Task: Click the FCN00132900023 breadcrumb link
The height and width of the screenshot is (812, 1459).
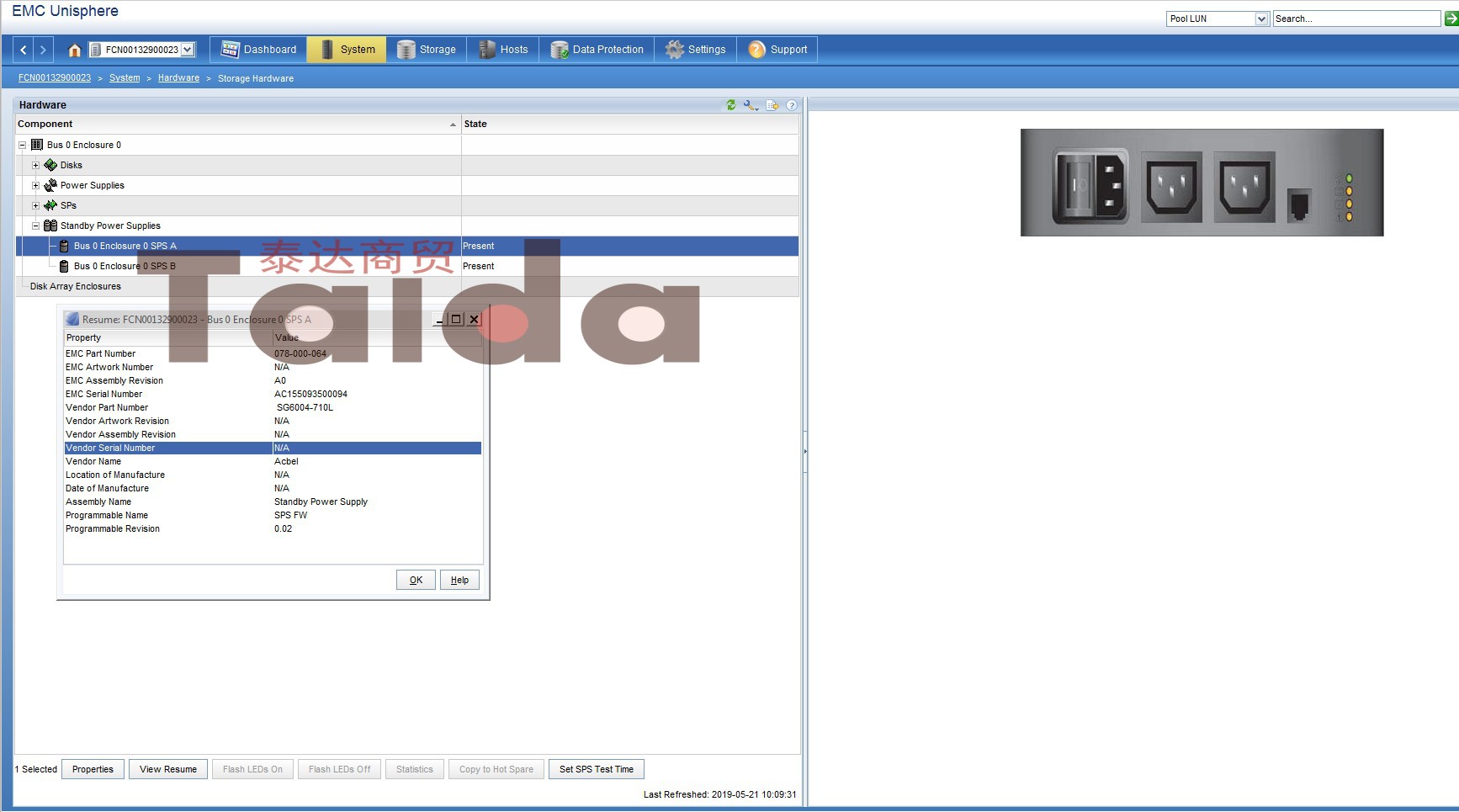Action: coord(55,78)
